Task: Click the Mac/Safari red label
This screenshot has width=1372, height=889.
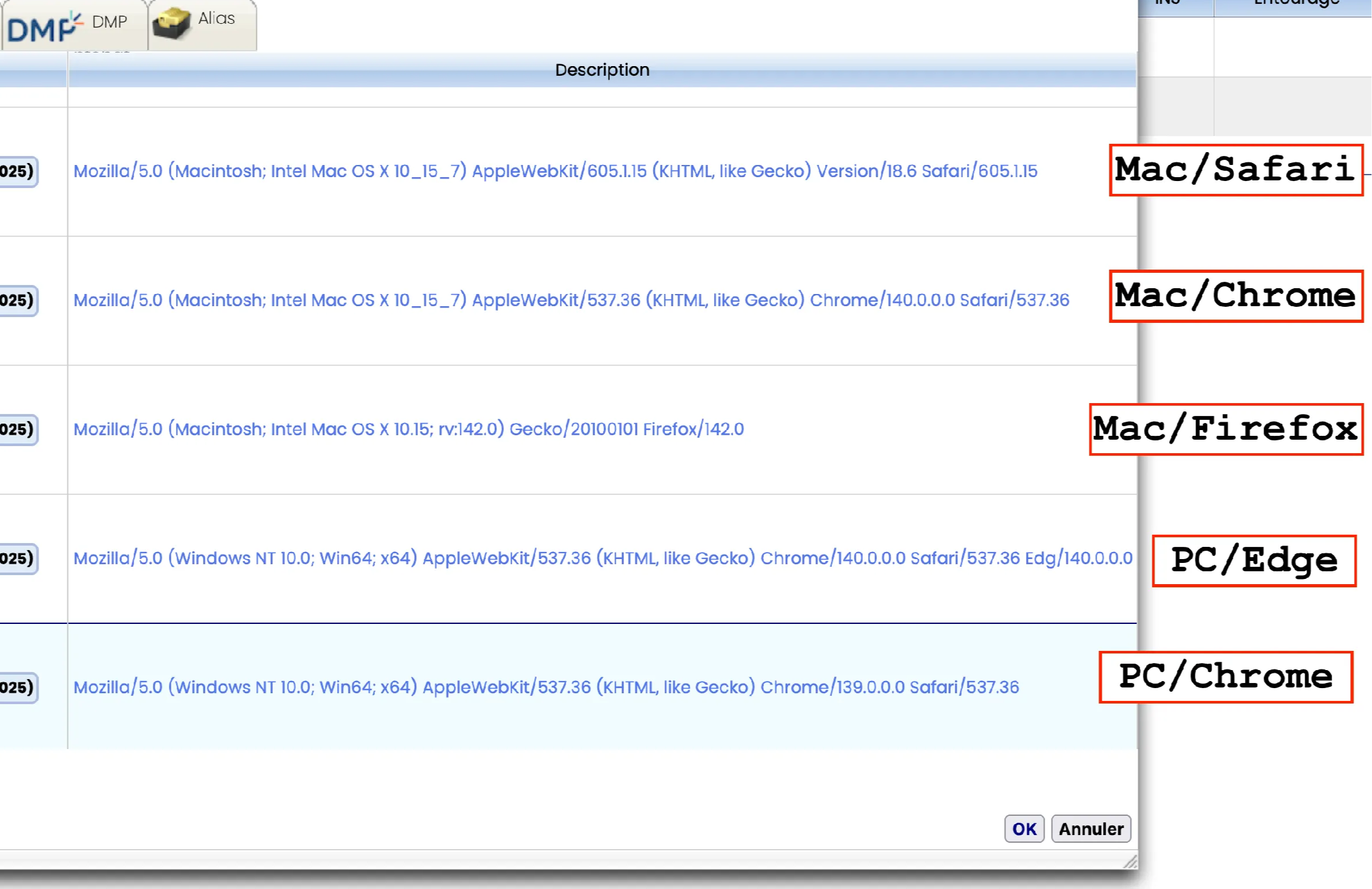Action: click(1235, 170)
